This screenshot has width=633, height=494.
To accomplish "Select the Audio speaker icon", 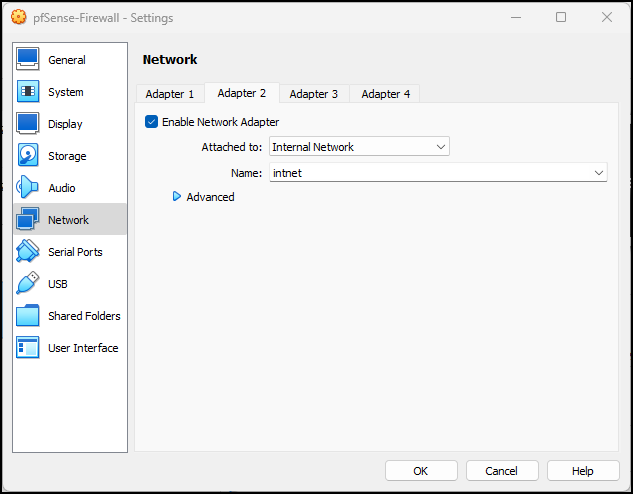I will [27, 187].
